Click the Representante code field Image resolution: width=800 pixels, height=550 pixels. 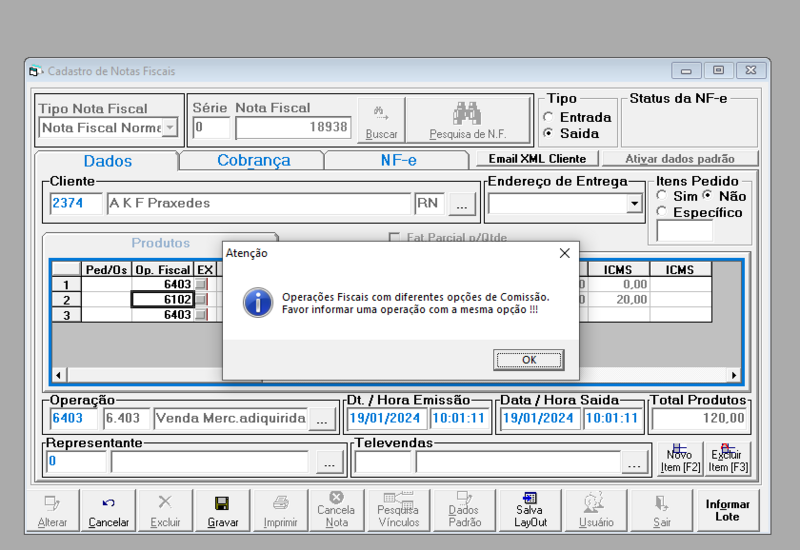pyautogui.click(x=77, y=462)
